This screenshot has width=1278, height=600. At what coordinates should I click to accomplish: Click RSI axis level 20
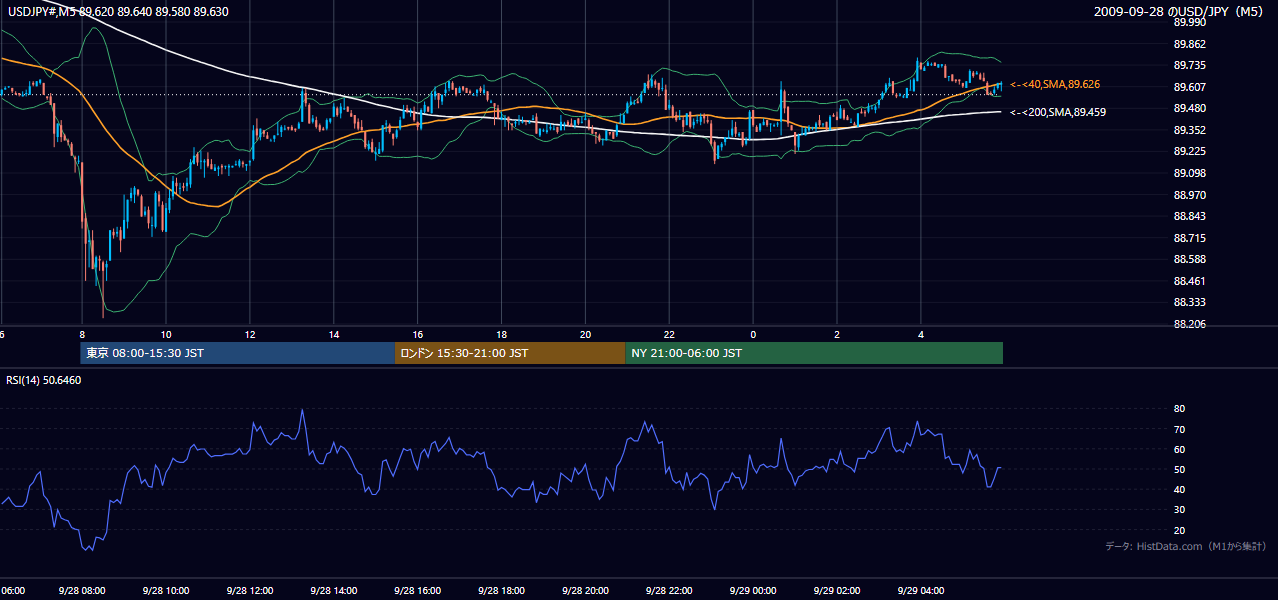click(1179, 530)
